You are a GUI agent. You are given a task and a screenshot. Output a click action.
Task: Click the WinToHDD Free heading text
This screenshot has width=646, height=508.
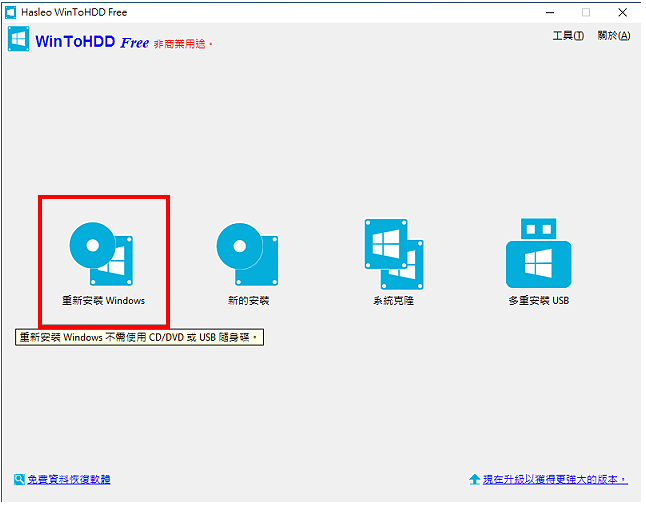point(92,42)
